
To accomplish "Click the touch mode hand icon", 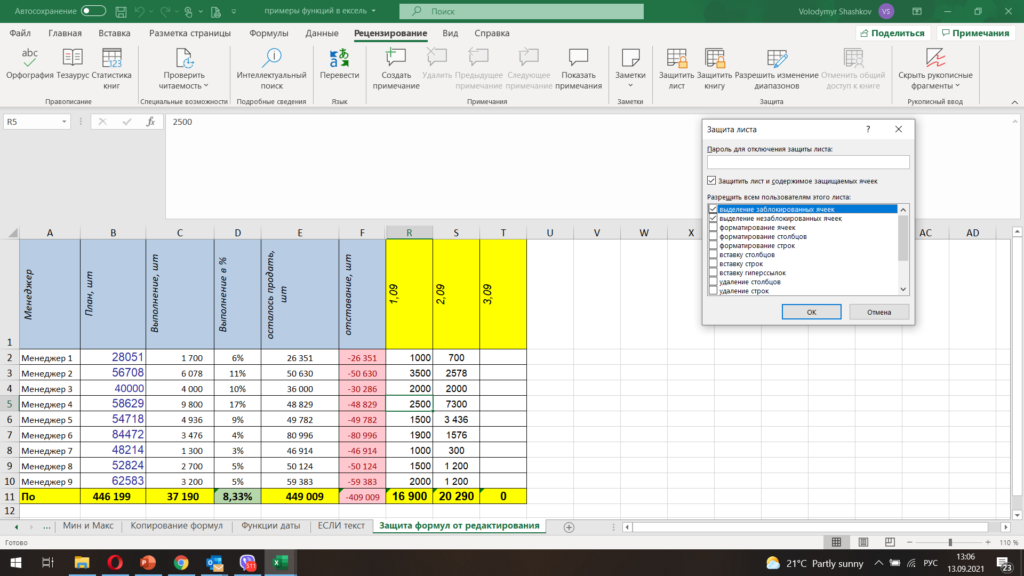I will tap(188, 11).
